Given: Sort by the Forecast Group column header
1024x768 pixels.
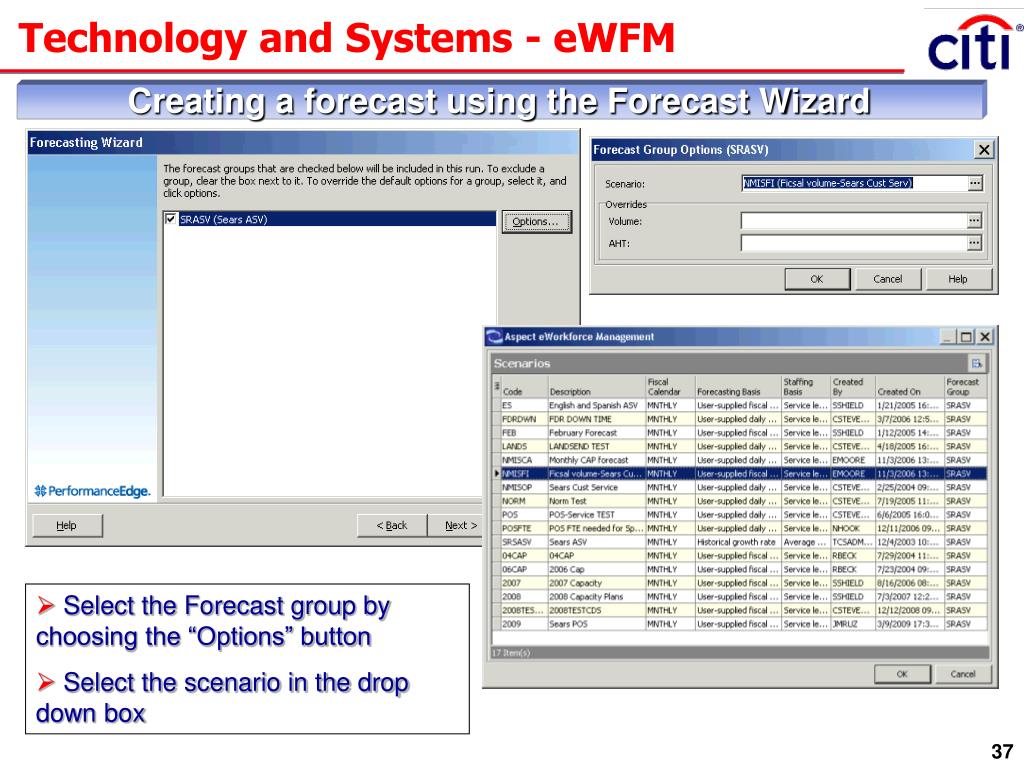Looking at the screenshot, I should click(x=965, y=387).
